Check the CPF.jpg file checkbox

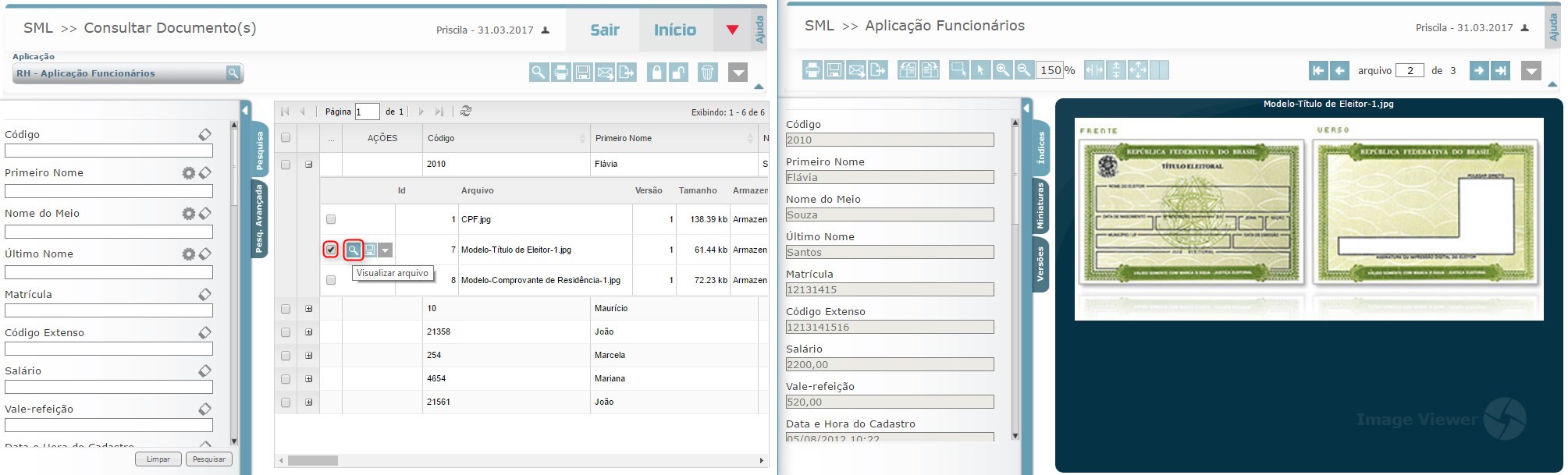click(x=331, y=219)
